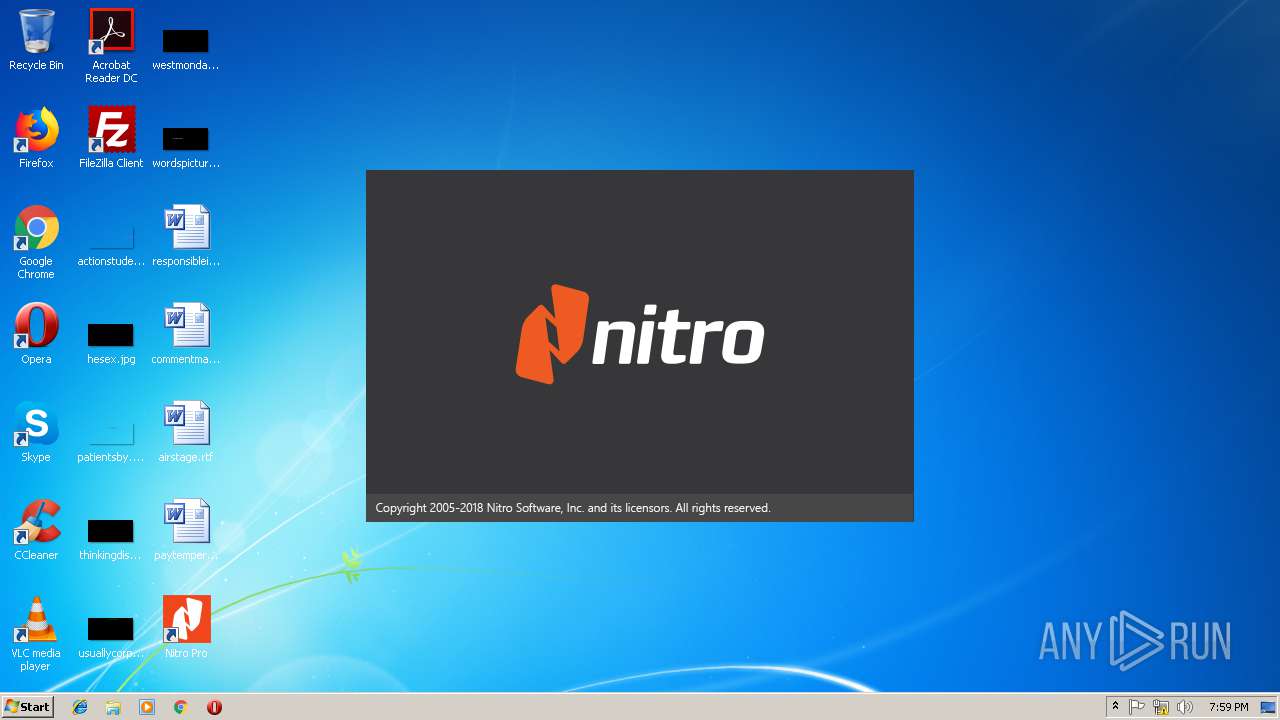1280x720 pixels.
Task: Launch FileZilla Client shortcut
Action: [111, 139]
